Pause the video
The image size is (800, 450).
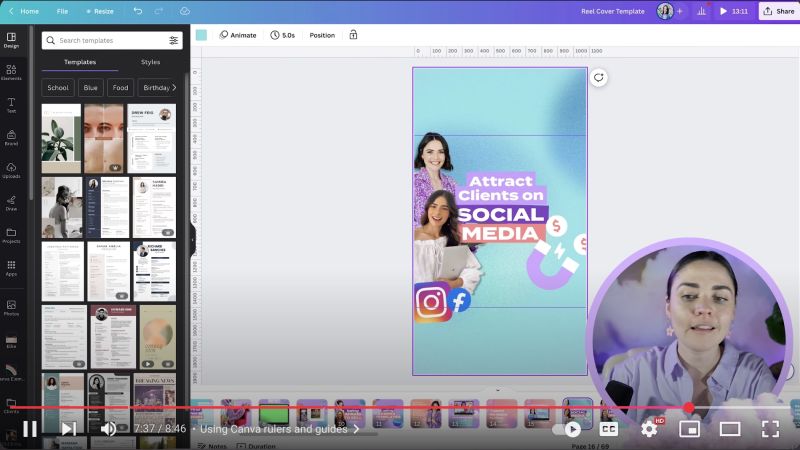pos(30,429)
